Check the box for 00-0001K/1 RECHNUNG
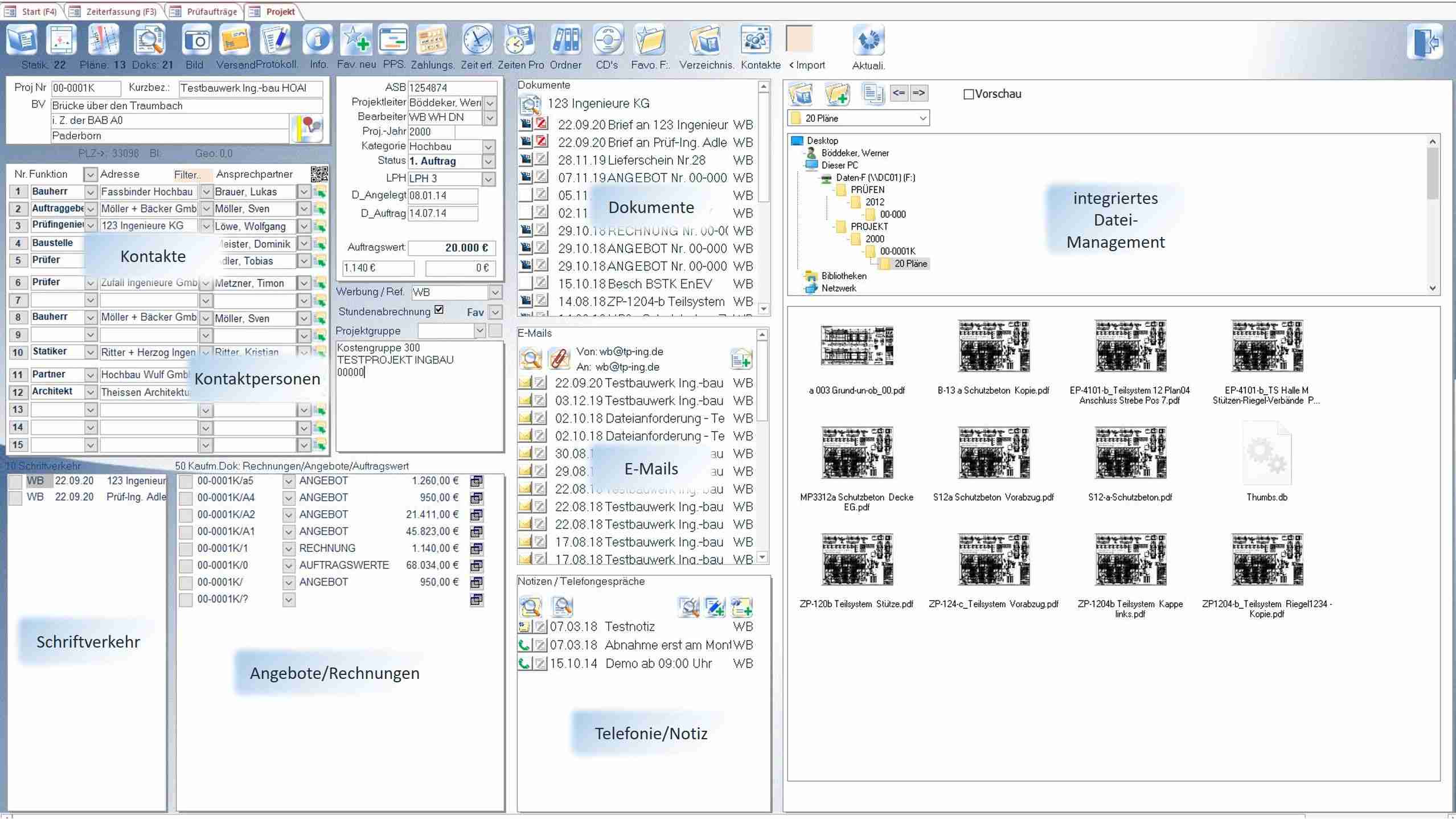The image size is (1456, 819). [186, 550]
